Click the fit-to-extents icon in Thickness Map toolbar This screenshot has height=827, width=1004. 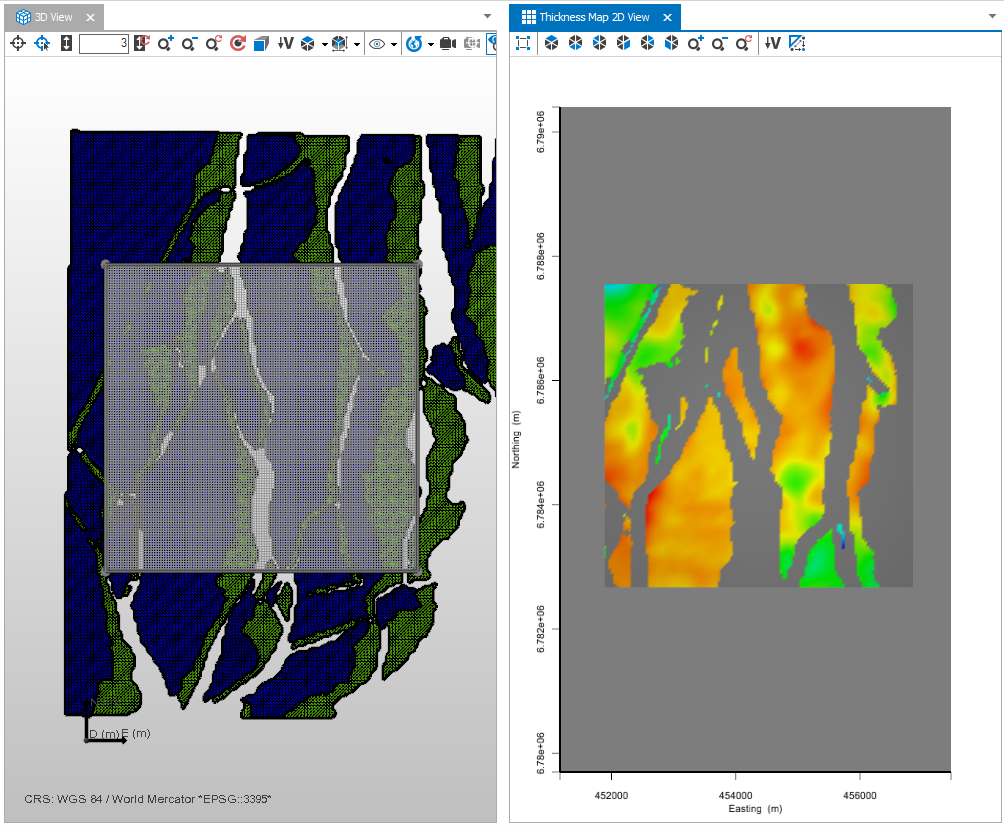[523, 43]
